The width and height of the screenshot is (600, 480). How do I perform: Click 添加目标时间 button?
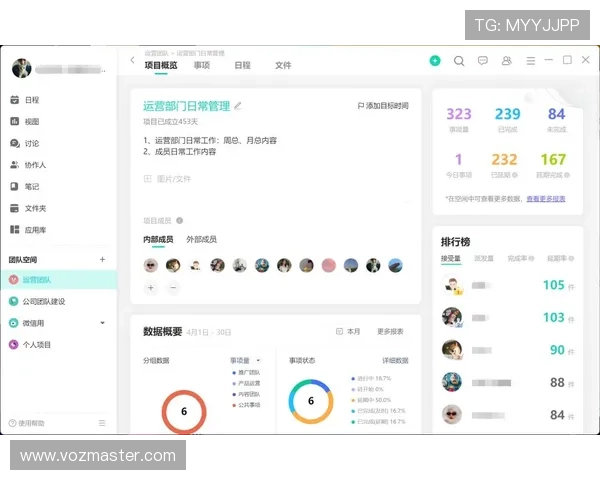(x=383, y=106)
